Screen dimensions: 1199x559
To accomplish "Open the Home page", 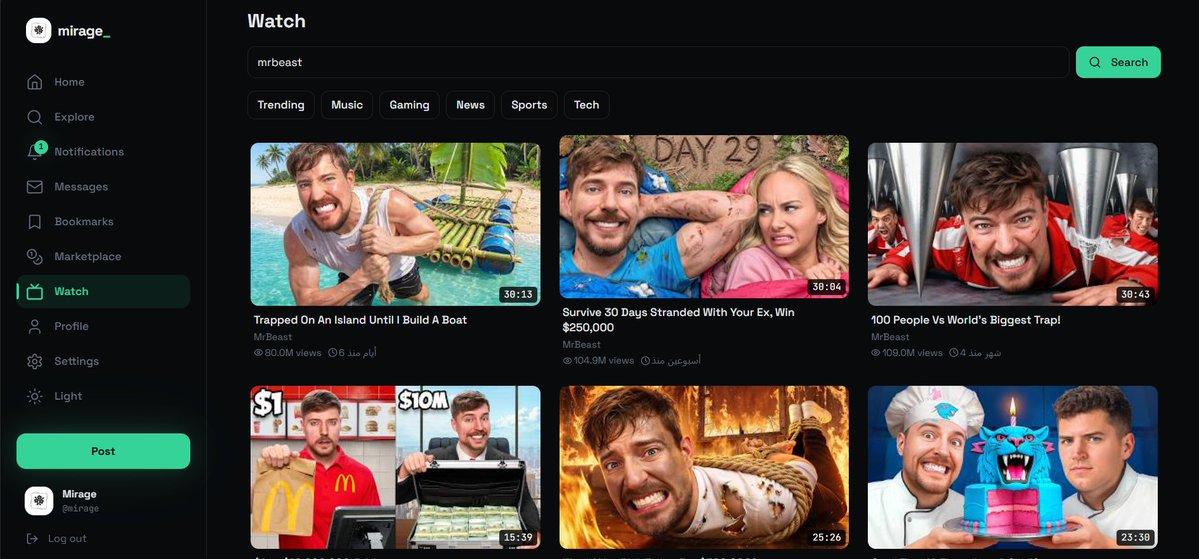I will click(103, 82).
